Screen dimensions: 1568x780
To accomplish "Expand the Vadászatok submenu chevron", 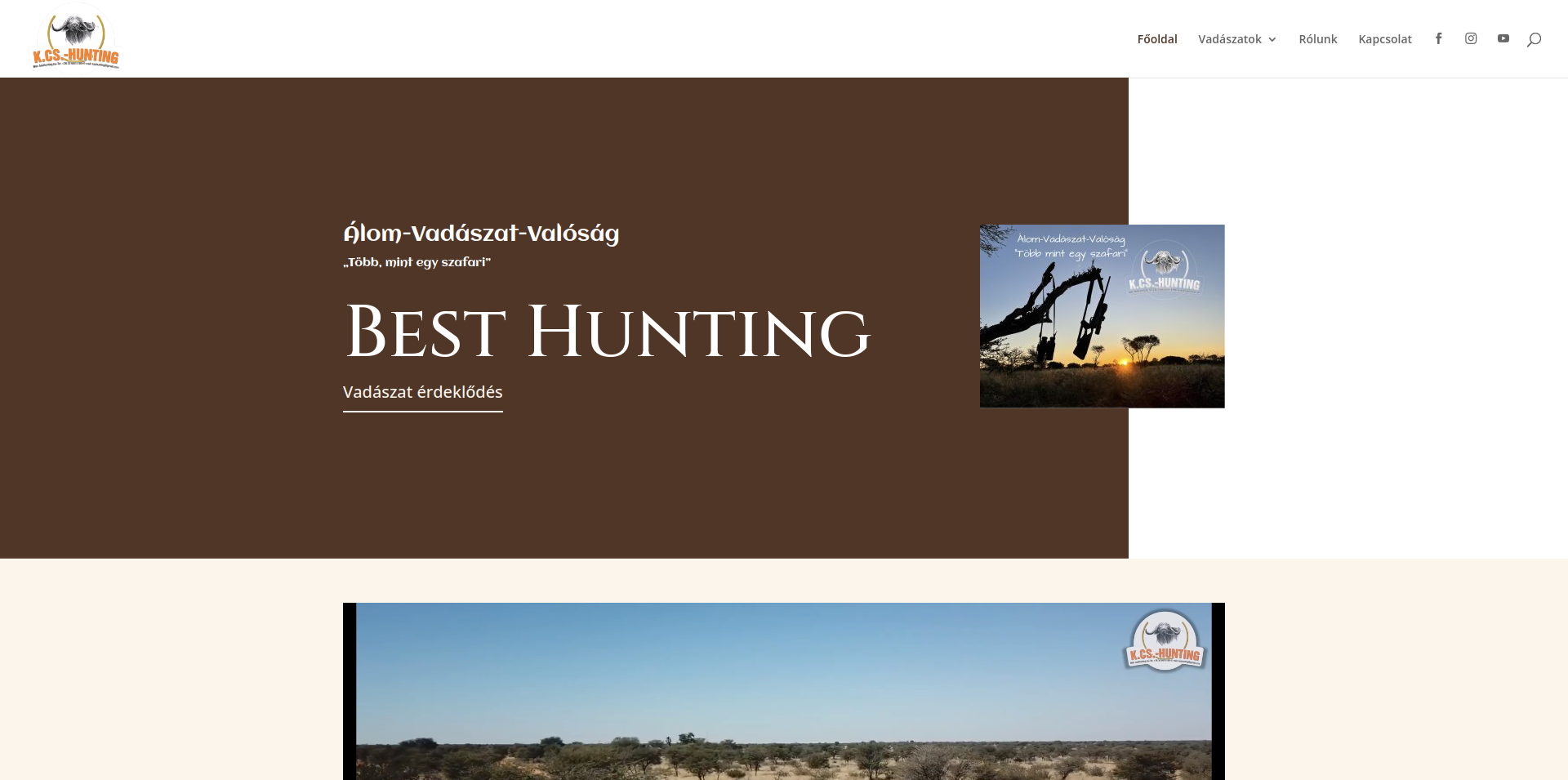I will coord(1272,39).
